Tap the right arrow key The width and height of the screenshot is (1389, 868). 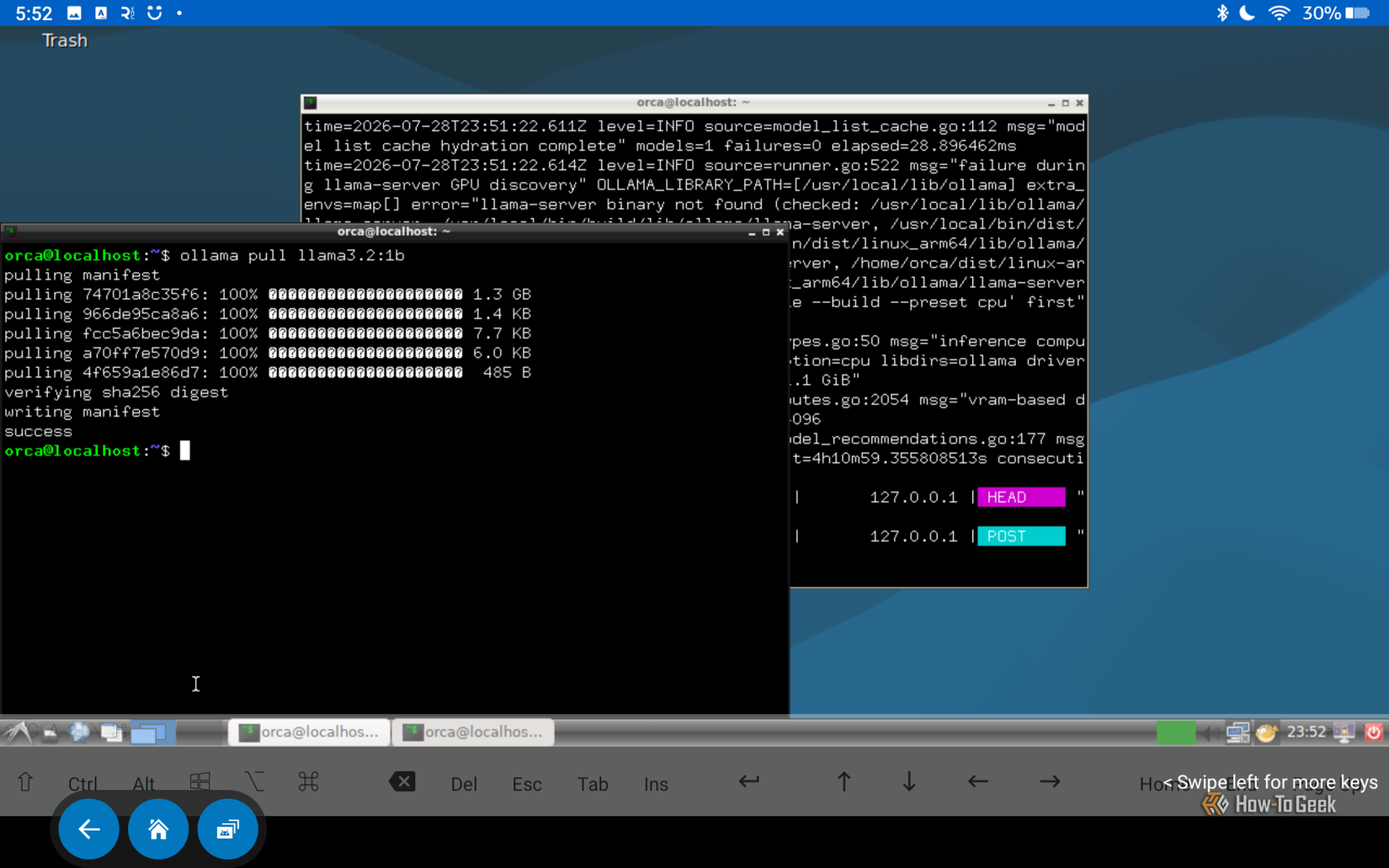tap(1050, 781)
